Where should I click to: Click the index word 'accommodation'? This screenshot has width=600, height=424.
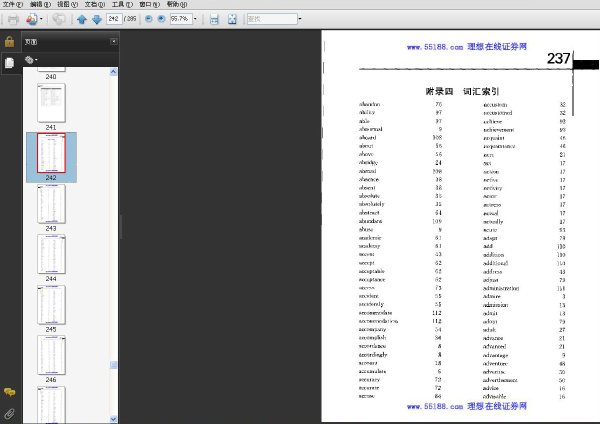(378, 321)
